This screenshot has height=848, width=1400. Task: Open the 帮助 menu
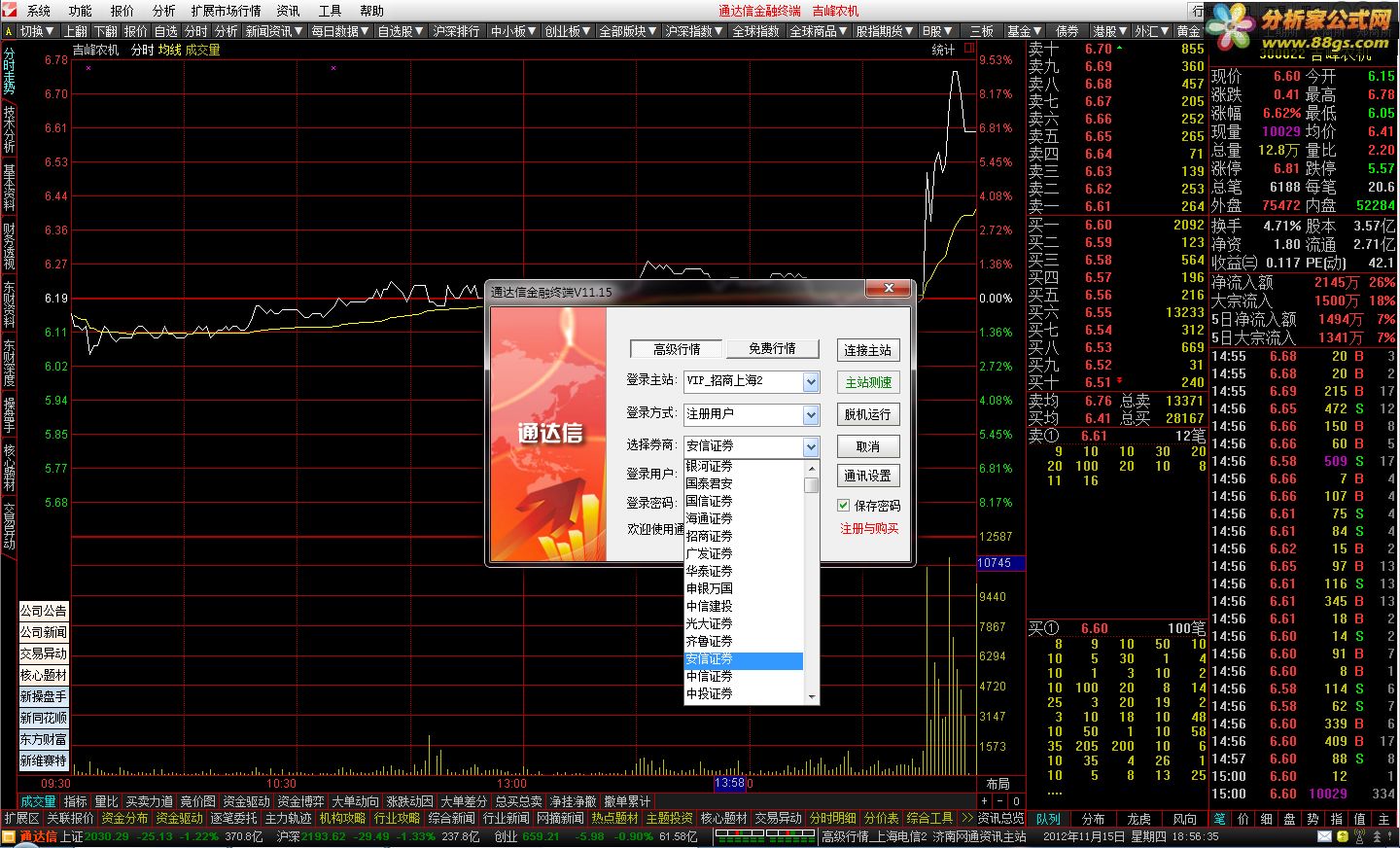371,11
